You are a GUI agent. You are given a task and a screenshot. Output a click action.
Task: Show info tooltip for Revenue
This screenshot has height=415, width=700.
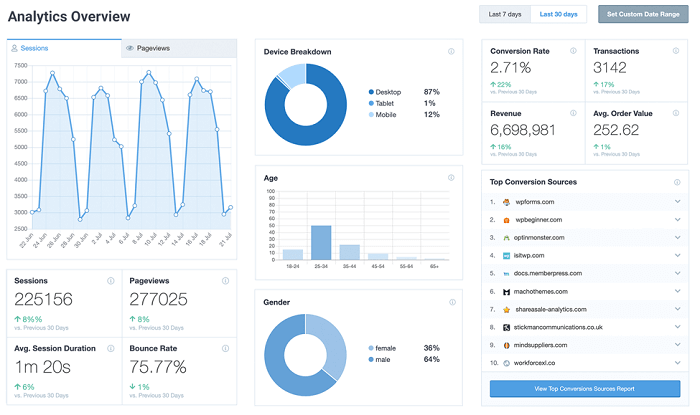(x=573, y=113)
